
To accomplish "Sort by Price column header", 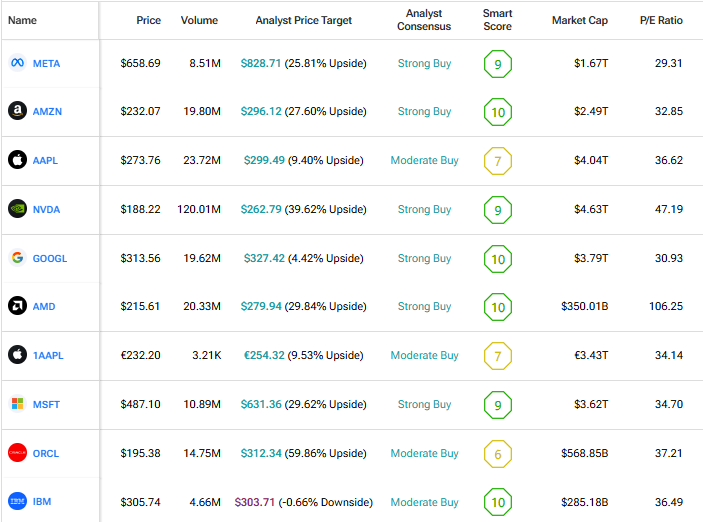I will pyautogui.click(x=148, y=21).
